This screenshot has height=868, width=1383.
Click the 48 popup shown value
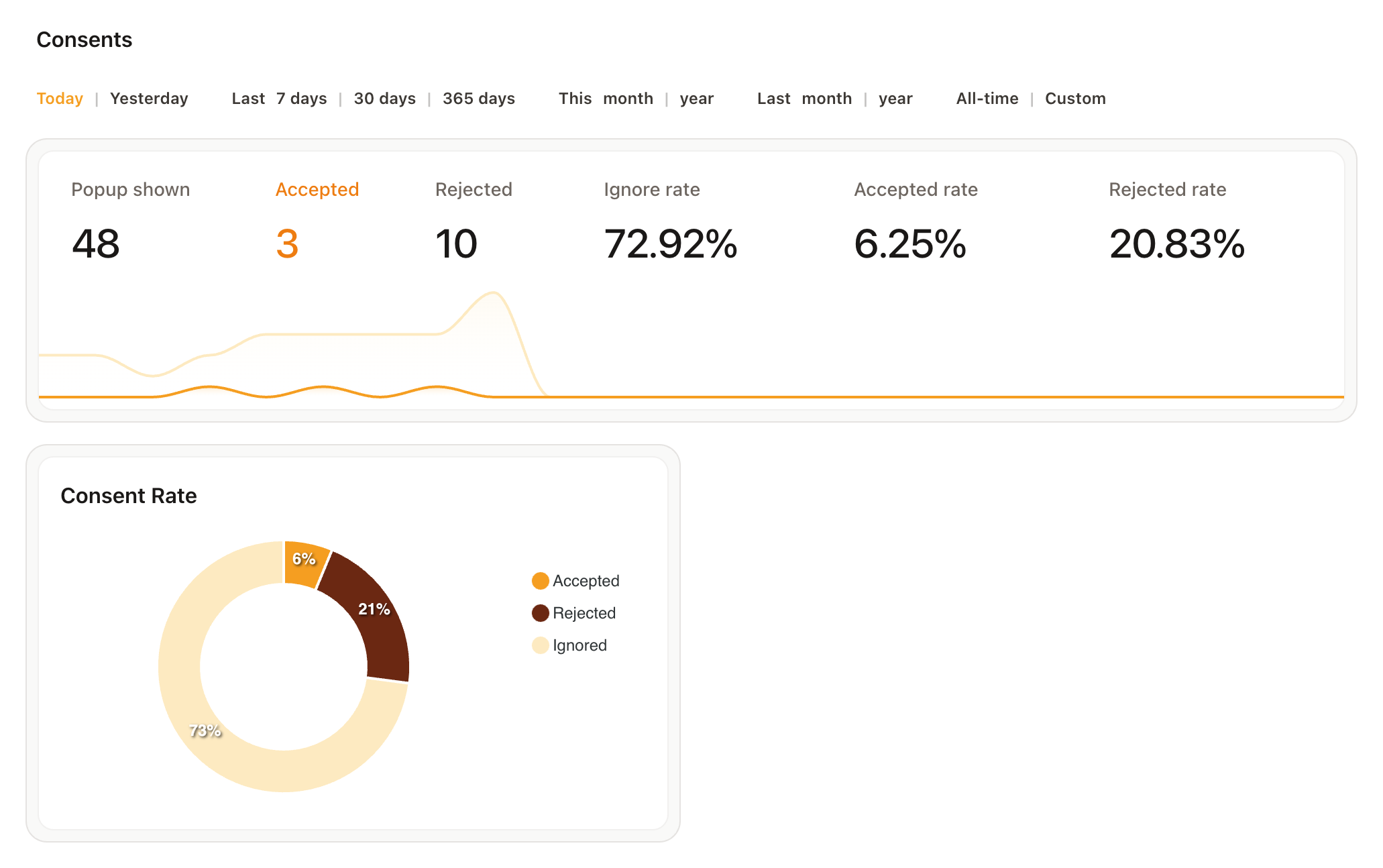point(96,243)
